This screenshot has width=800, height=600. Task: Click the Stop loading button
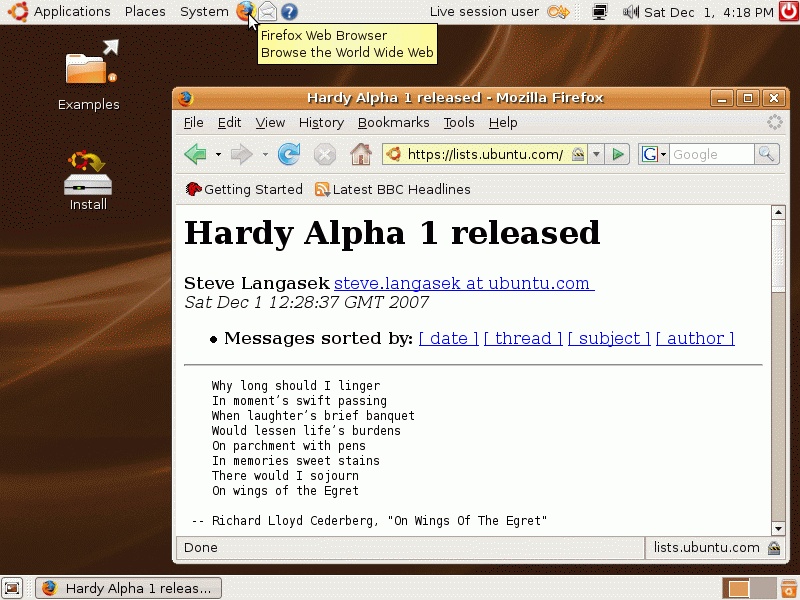tap(324, 154)
